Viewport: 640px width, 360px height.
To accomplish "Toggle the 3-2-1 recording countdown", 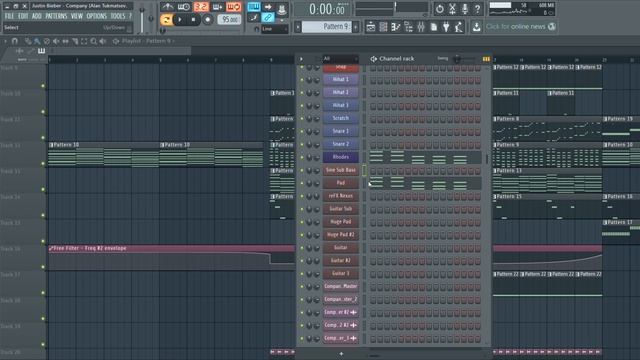I will click(x=200, y=7).
